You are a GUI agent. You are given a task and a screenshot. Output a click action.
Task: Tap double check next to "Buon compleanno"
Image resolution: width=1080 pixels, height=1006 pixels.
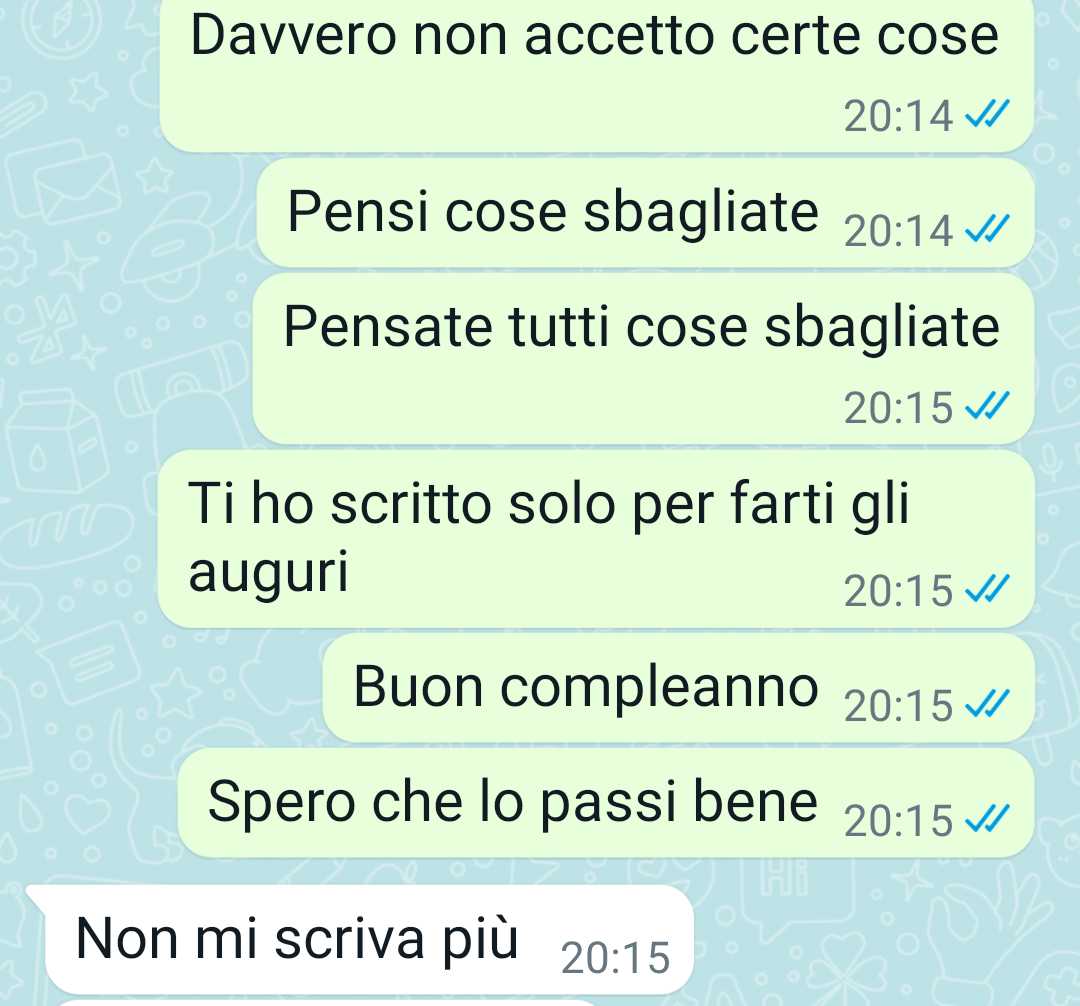[987, 704]
